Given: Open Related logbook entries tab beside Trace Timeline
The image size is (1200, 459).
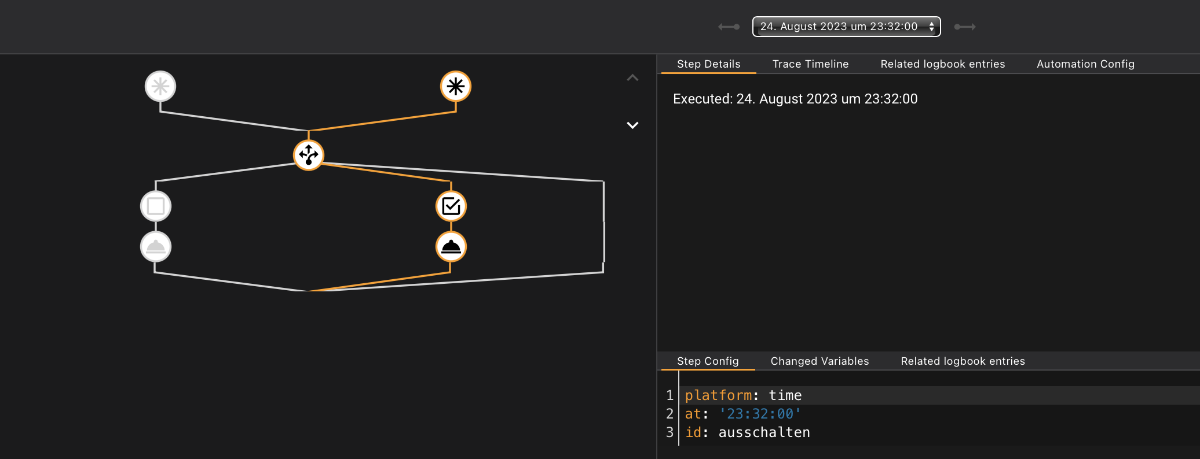Looking at the screenshot, I should click(942, 64).
